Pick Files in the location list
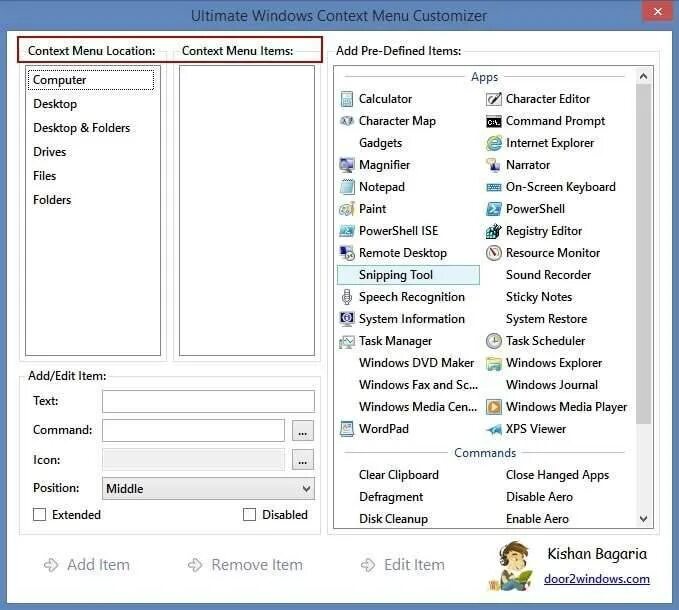Image resolution: width=679 pixels, height=610 pixels. tap(45, 176)
